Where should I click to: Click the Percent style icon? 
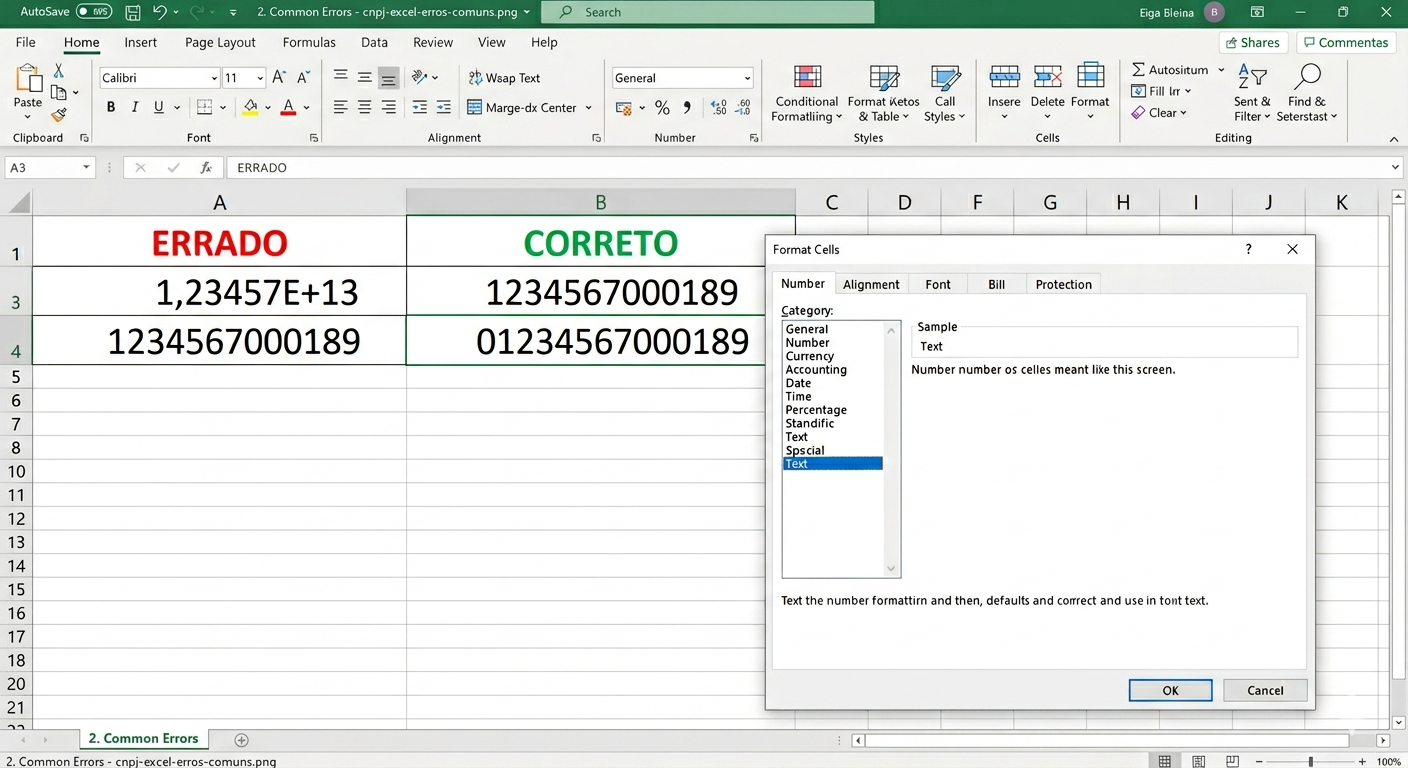pos(662,107)
